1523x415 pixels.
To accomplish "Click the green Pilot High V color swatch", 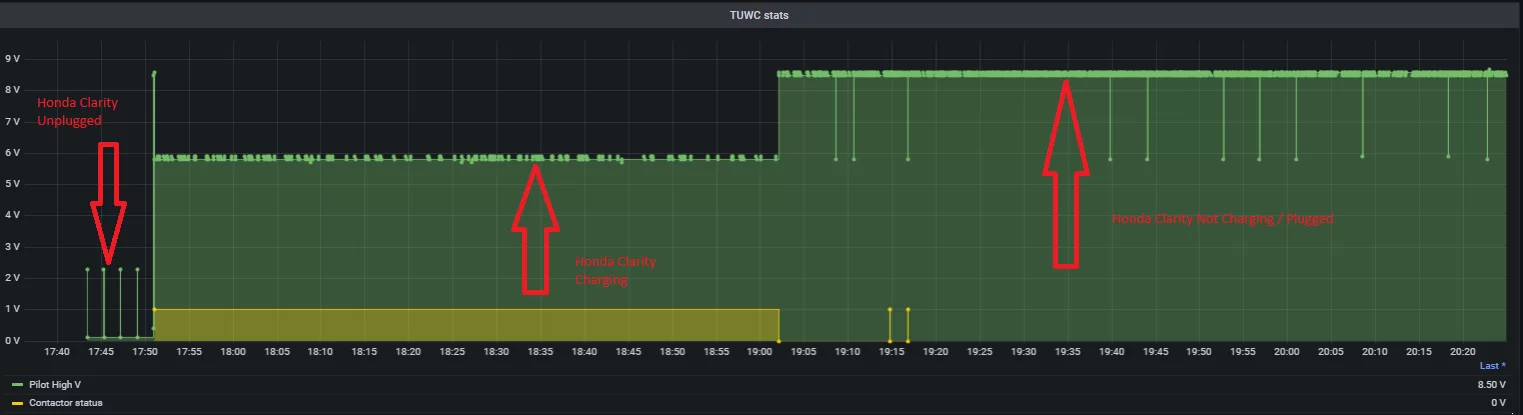I will point(17,384).
